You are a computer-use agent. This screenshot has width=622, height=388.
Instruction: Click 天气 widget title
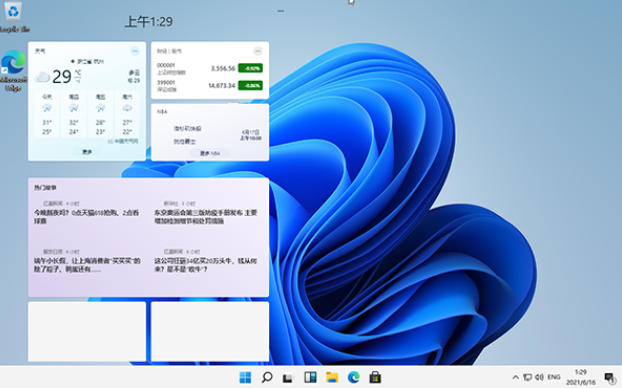[40, 51]
